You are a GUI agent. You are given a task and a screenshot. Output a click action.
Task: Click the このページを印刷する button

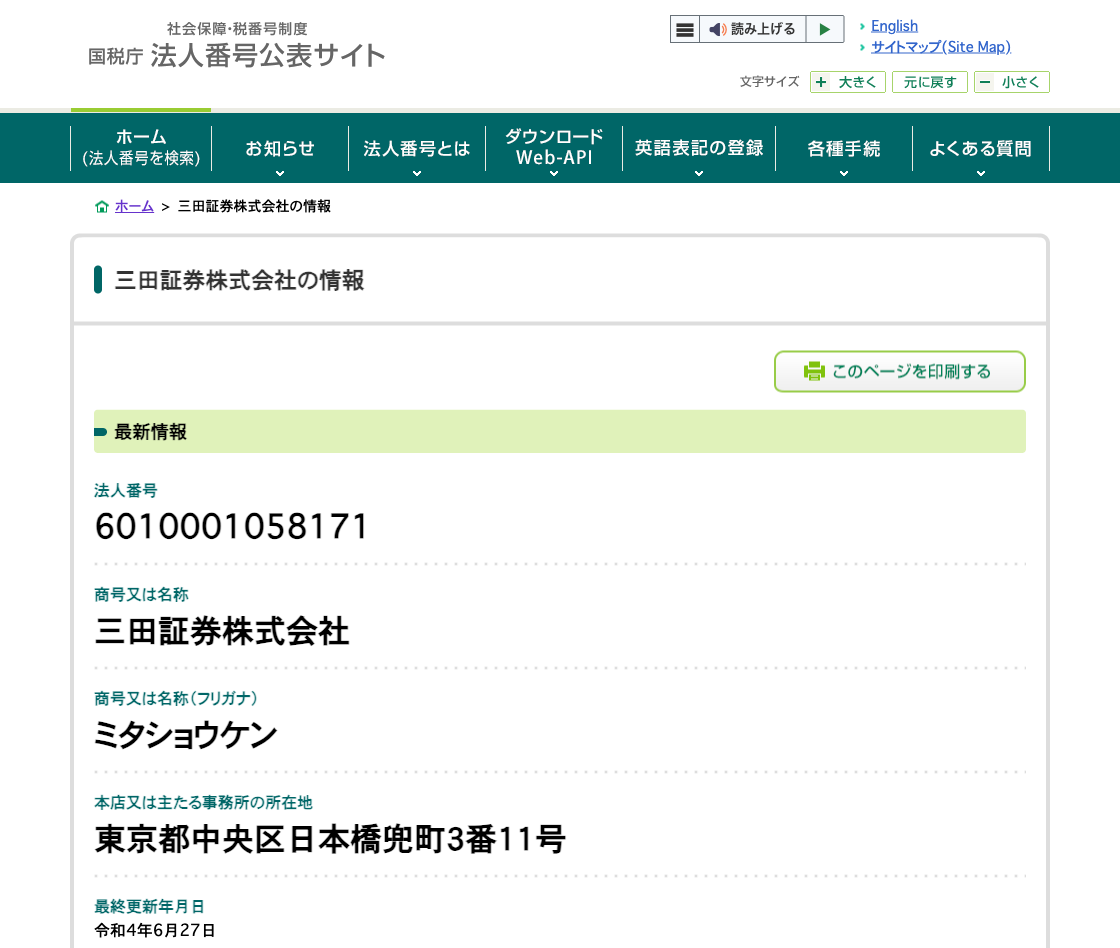click(899, 371)
